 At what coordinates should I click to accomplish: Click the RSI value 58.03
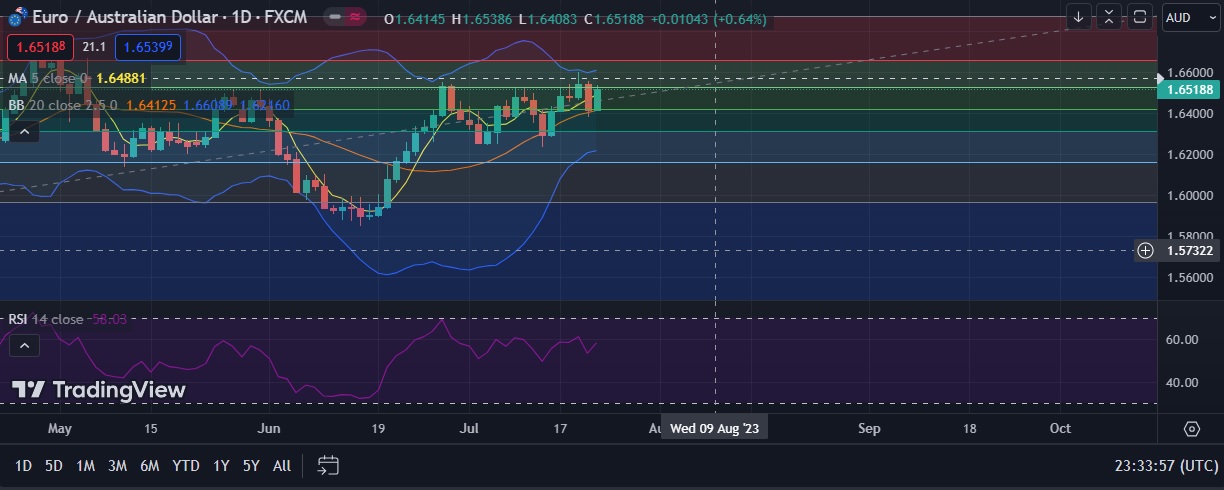pyautogui.click(x=109, y=319)
